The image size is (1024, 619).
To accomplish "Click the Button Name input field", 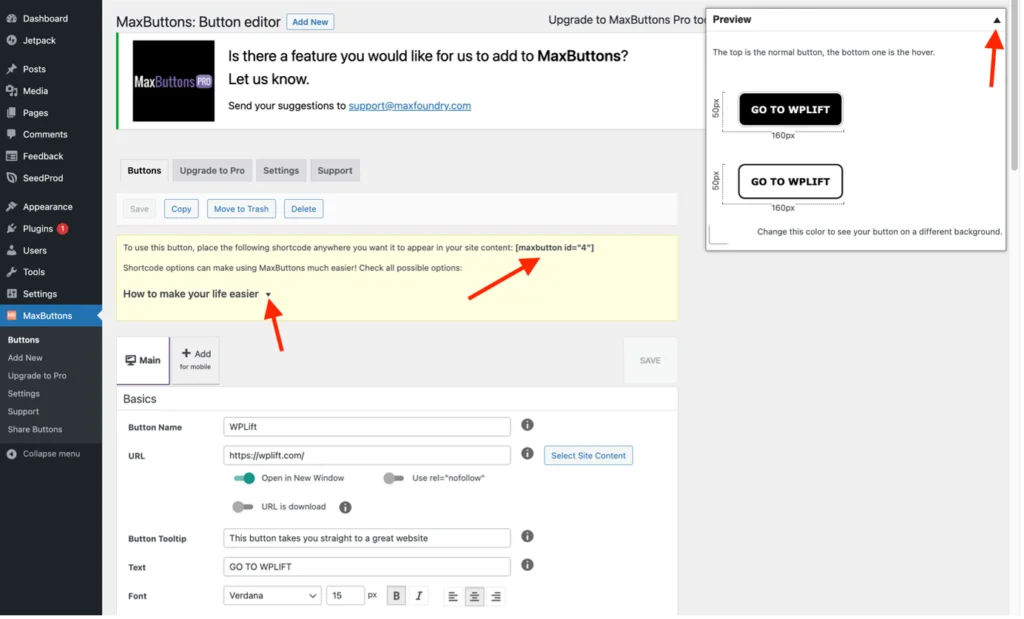I will pos(366,426).
